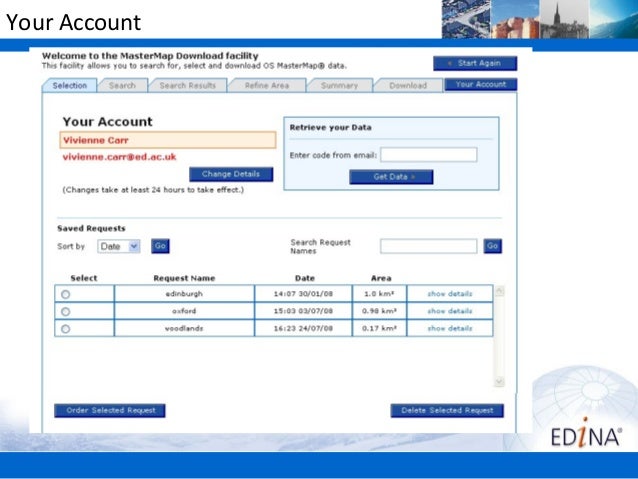Click the Retrieve your Data heading
This screenshot has height=479, width=638.
click(330, 127)
